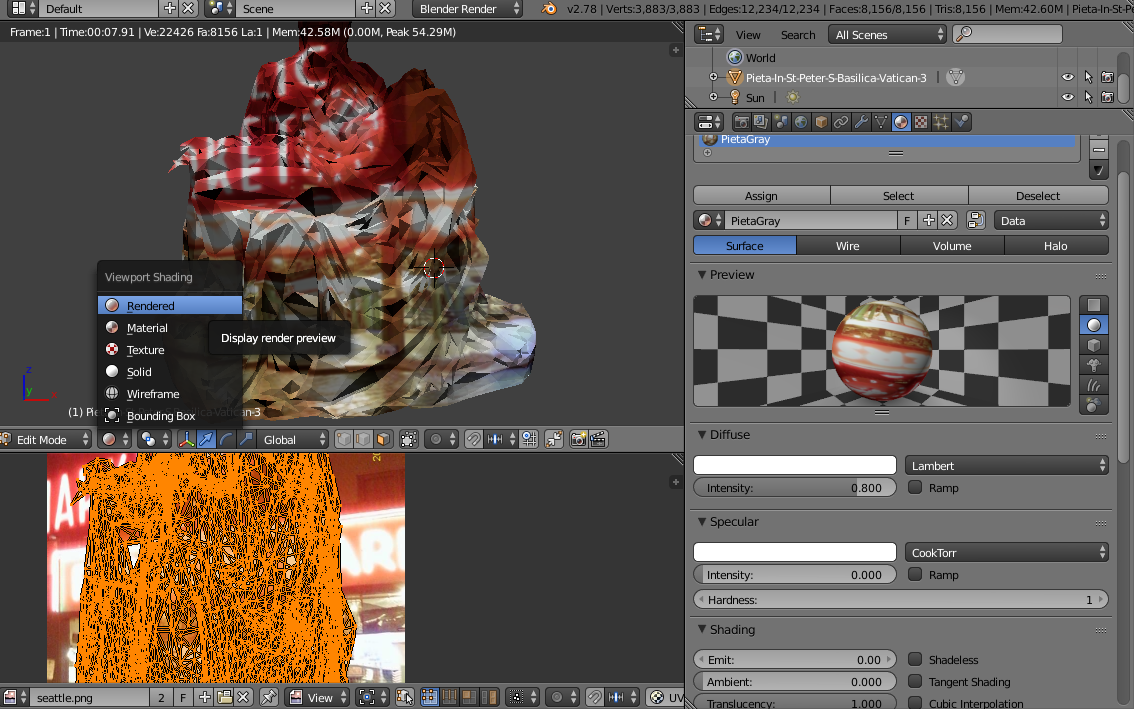
Task: Enable the scale manipulator icon
Action: coord(246,439)
